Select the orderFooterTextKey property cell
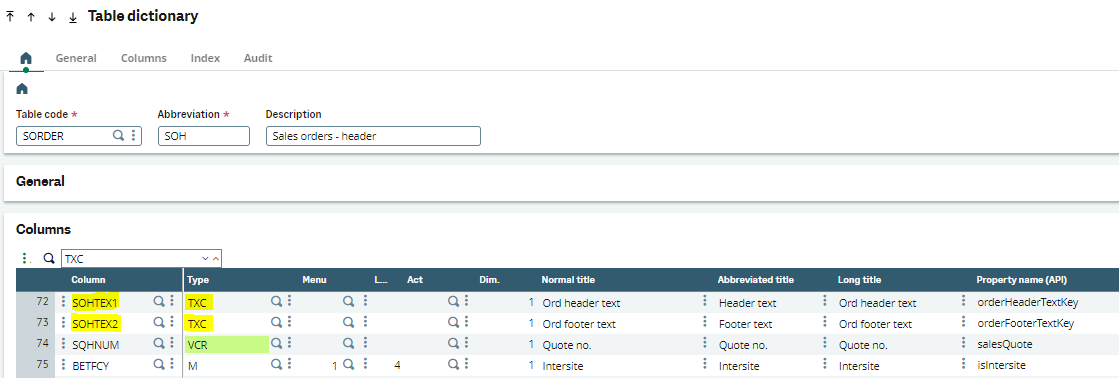Screen dimensions: 1119x378 tap(1026, 324)
